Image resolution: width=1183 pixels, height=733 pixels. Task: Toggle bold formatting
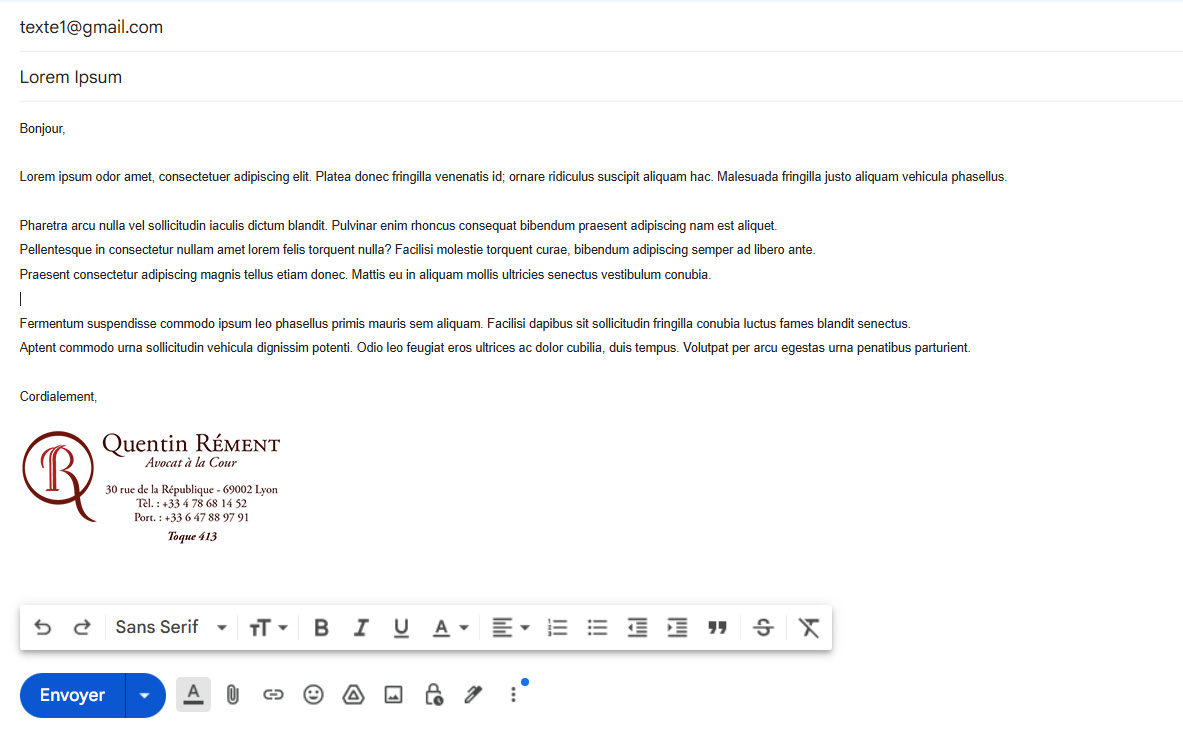click(321, 628)
